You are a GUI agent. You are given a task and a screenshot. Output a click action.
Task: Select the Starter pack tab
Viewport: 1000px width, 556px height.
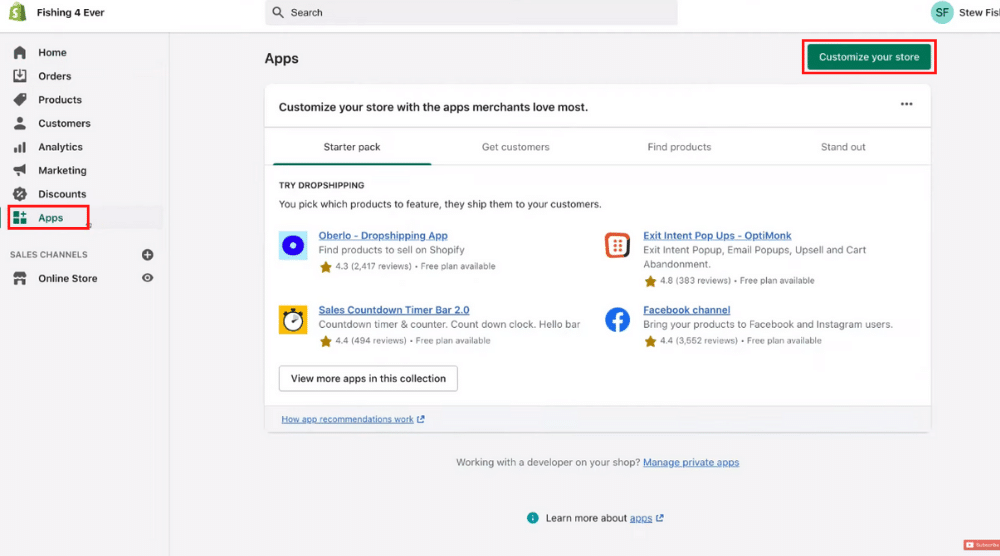click(x=352, y=147)
